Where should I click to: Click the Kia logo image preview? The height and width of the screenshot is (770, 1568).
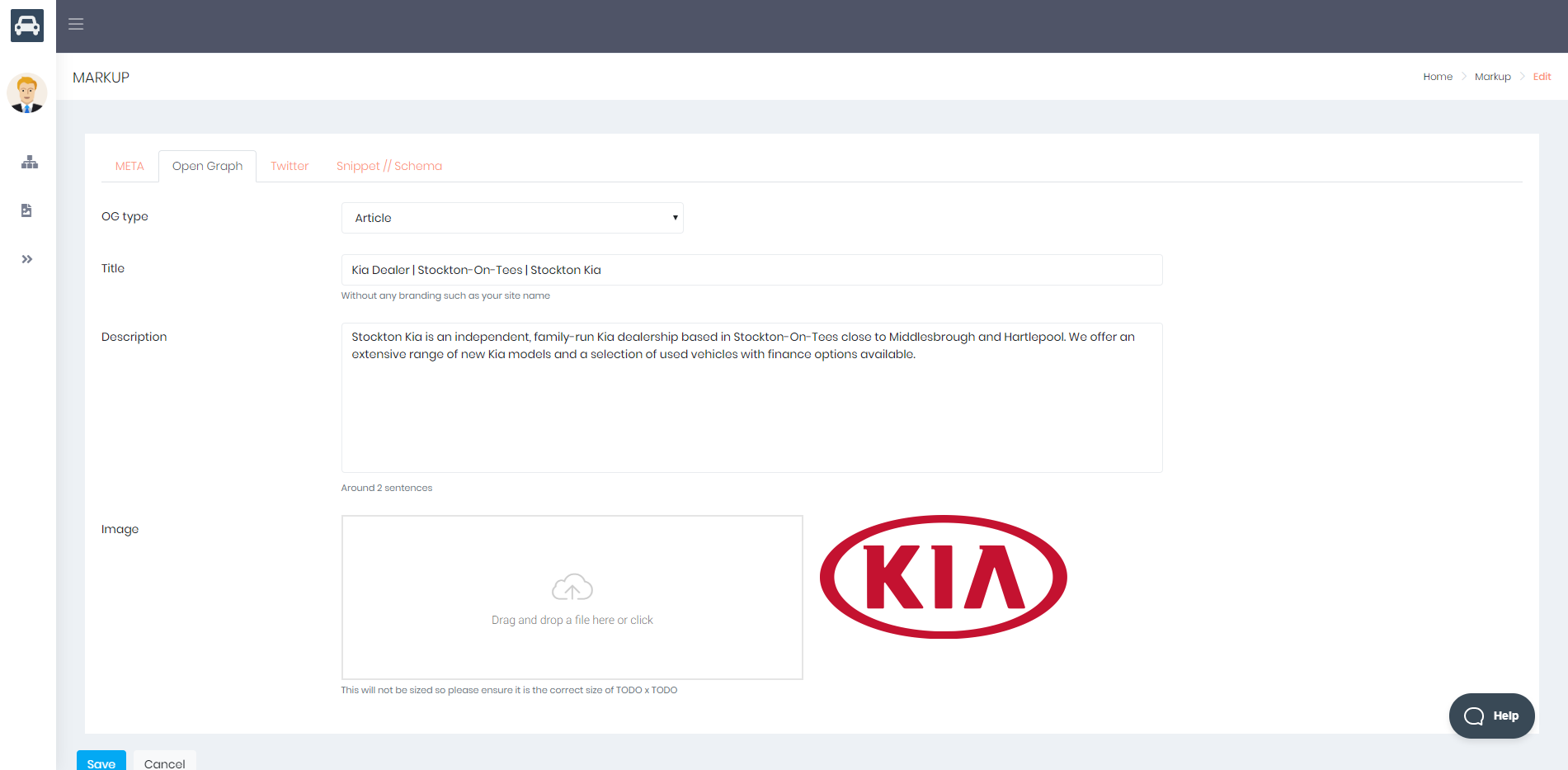(x=943, y=577)
